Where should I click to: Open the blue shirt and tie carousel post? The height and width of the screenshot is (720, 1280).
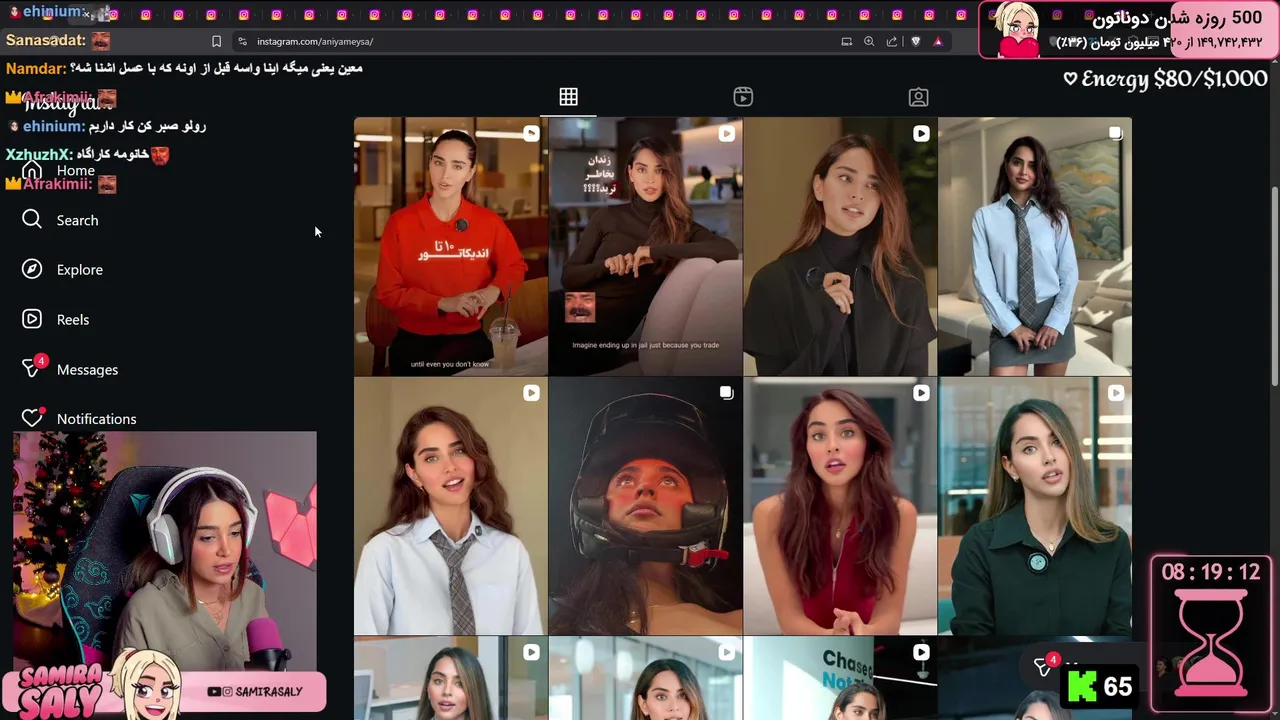click(x=1035, y=246)
